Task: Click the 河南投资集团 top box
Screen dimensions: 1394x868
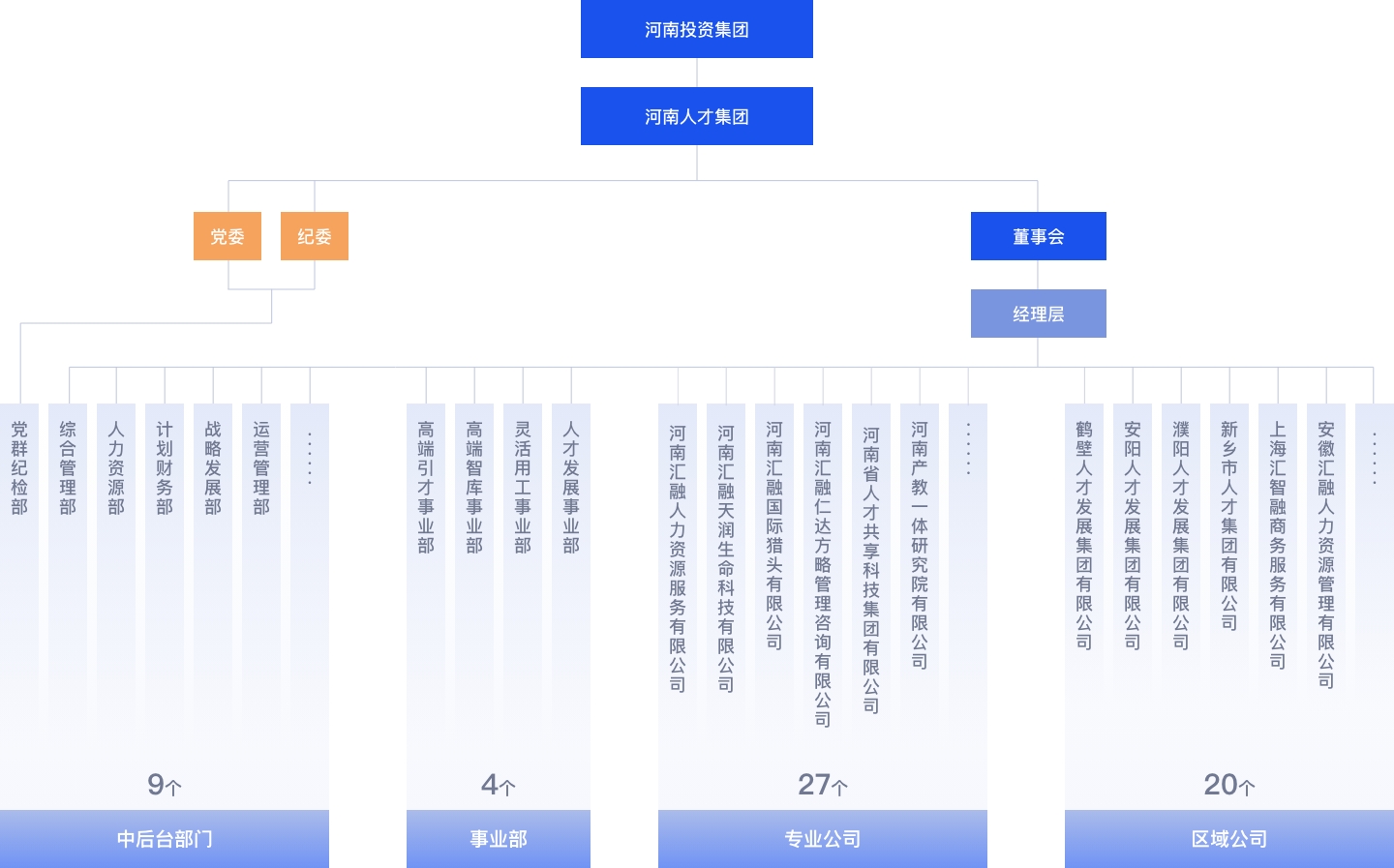Action: [x=696, y=29]
